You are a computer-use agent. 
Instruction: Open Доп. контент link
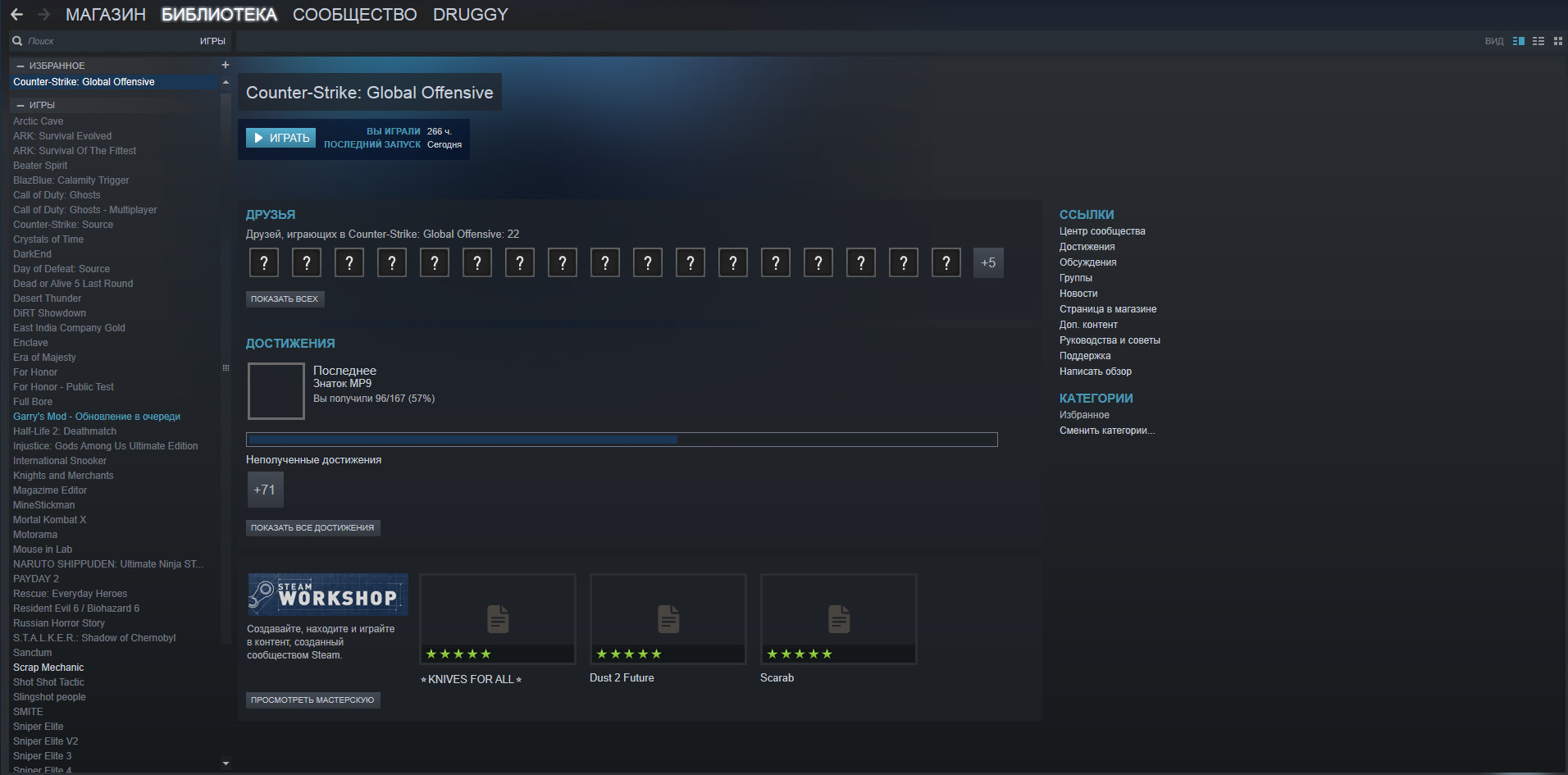[x=1088, y=325]
